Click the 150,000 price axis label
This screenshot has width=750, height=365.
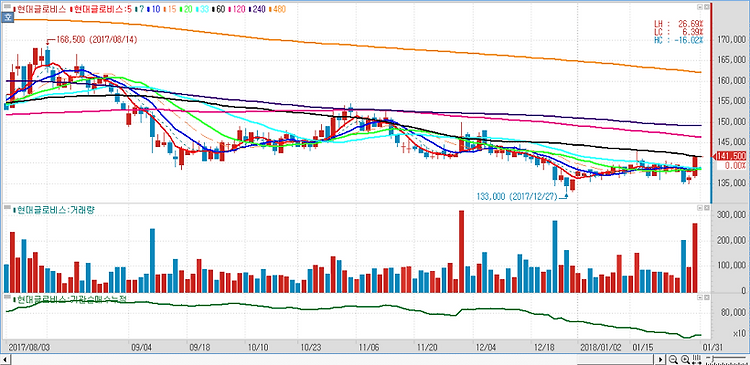(x=732, y=122)
